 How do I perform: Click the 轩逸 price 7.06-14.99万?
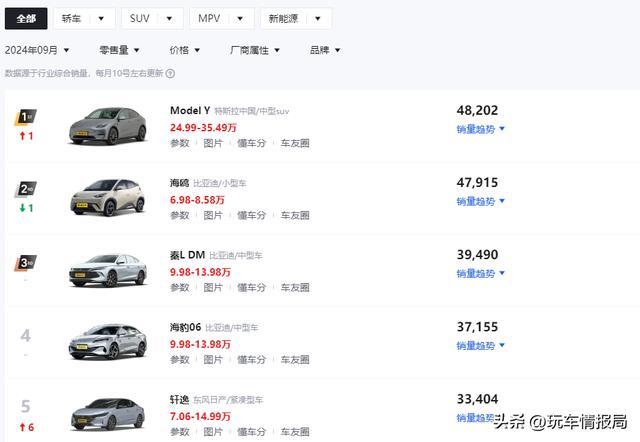[200, 416]
